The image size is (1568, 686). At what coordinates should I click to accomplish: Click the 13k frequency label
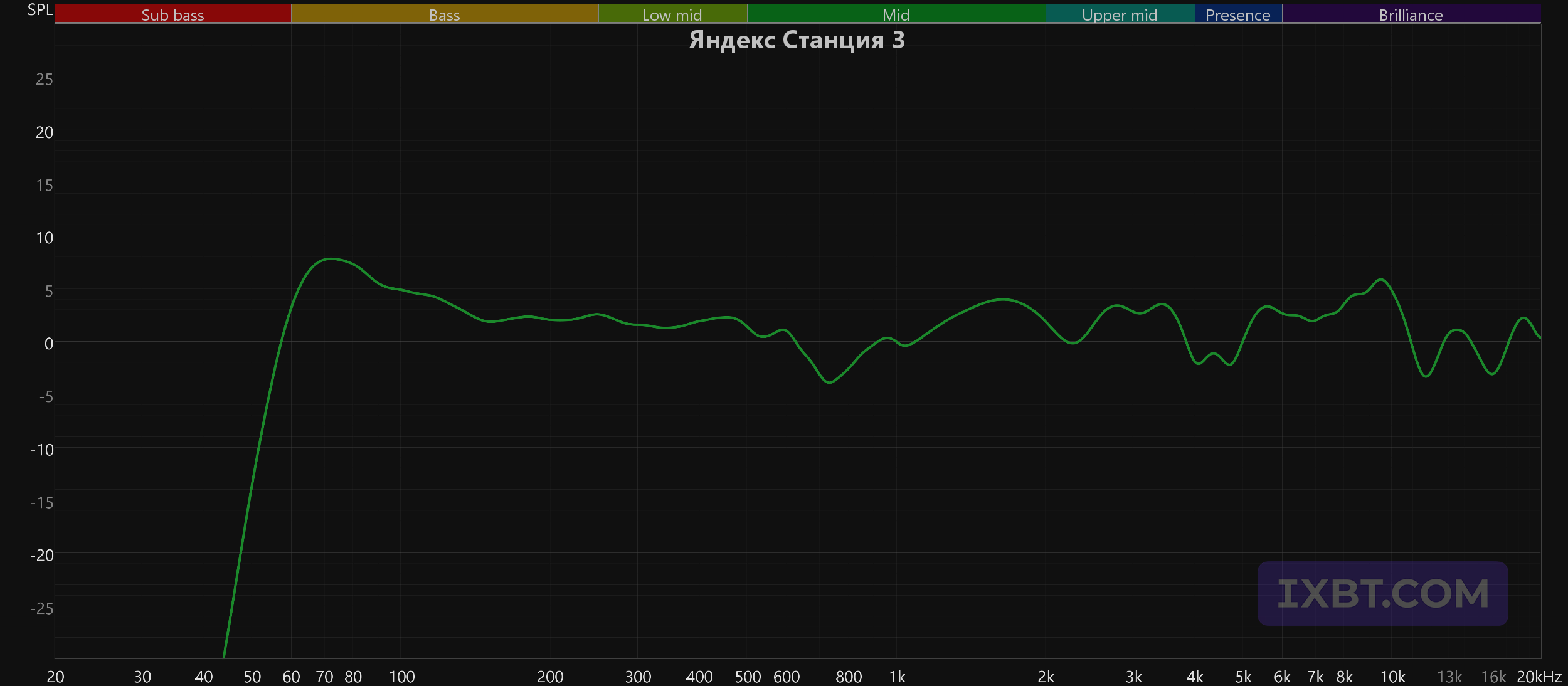pyautogui.click(x=1449, y=677)
